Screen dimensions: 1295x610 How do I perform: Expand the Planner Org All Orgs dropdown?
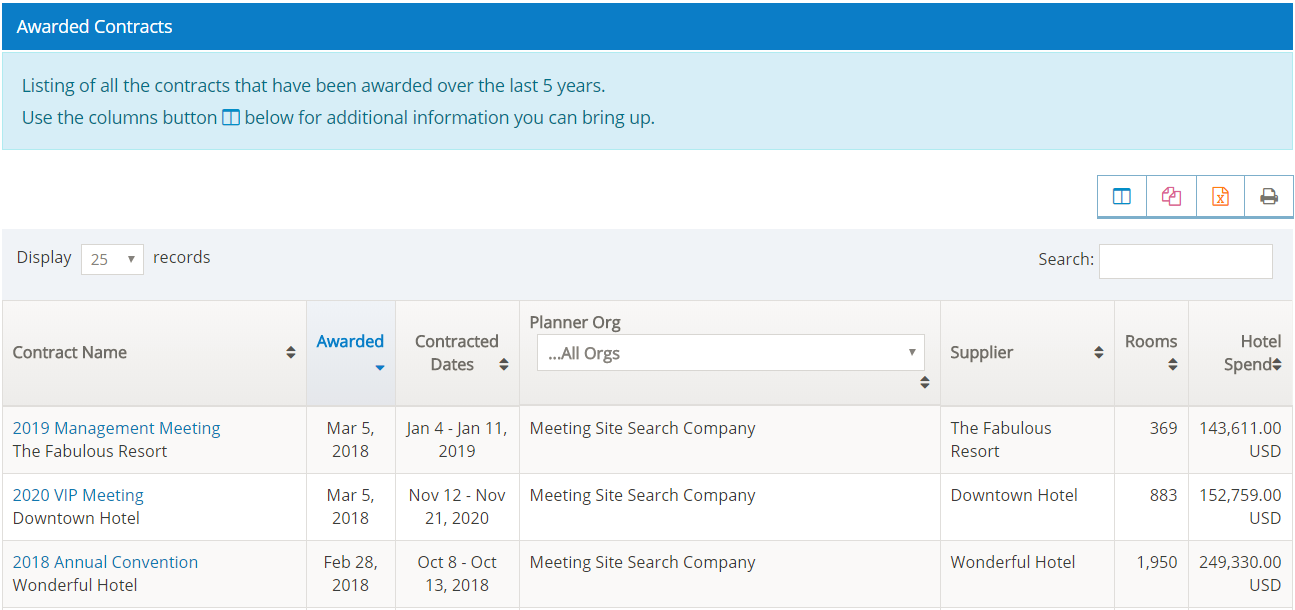click(730, 353)
